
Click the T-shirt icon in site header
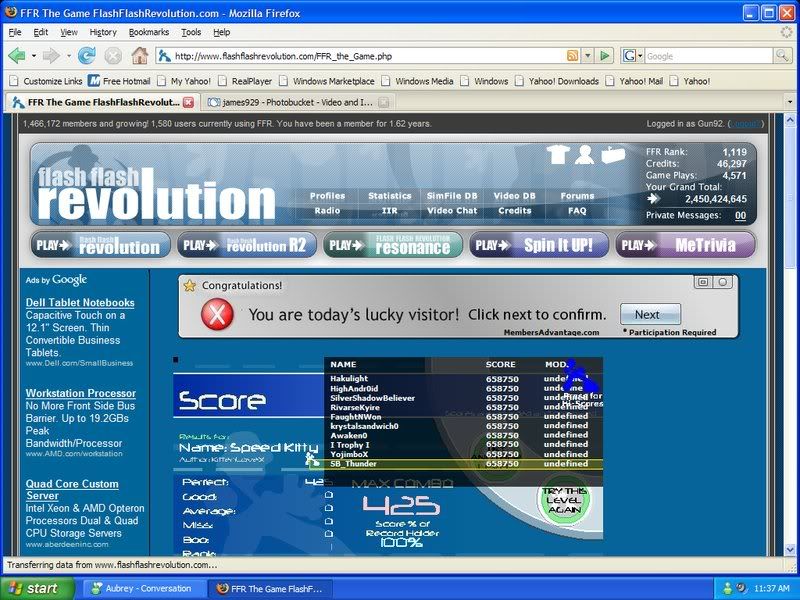(x=559, y=154)
